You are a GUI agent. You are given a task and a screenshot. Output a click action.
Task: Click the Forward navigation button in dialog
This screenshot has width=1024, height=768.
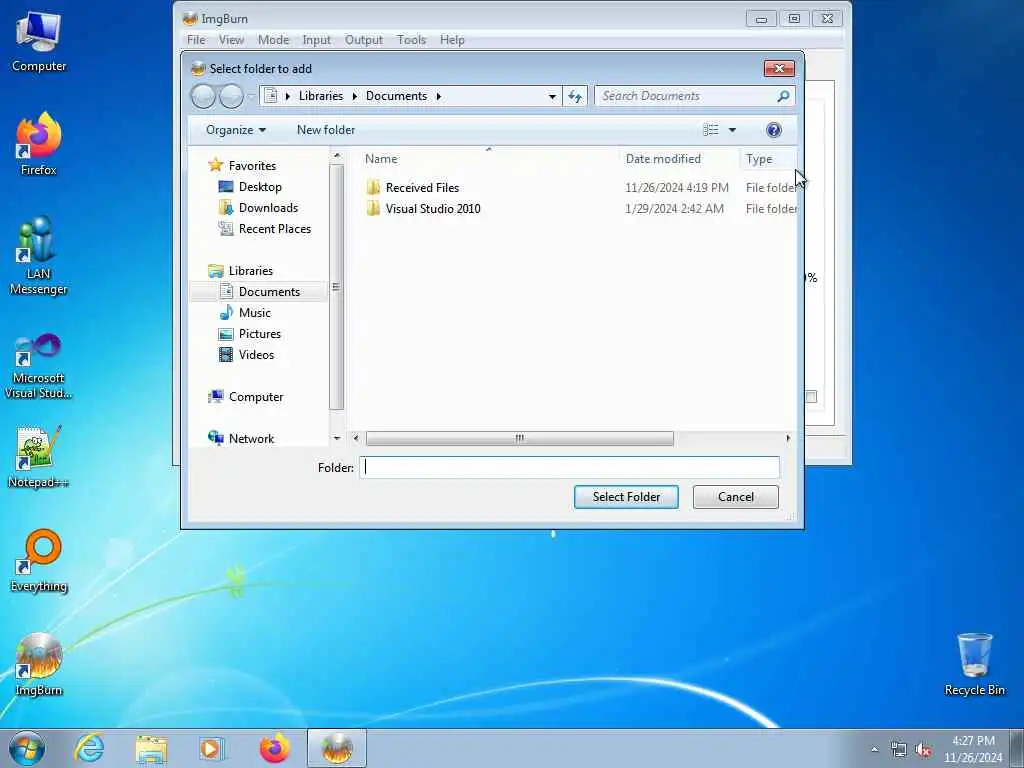click(231, 97)
